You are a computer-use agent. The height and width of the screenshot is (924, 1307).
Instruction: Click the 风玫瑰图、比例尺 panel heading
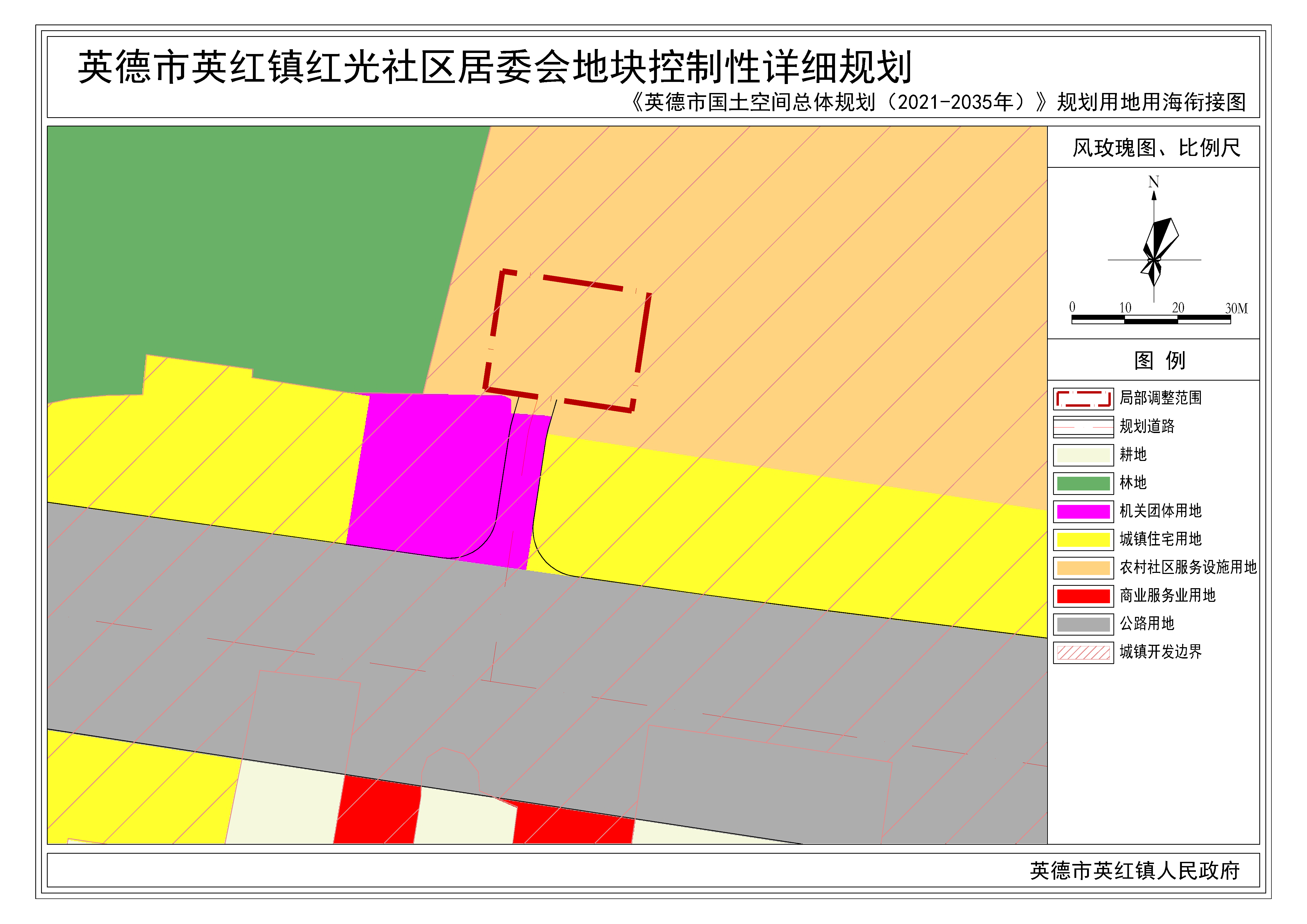tap(1156, 148)
